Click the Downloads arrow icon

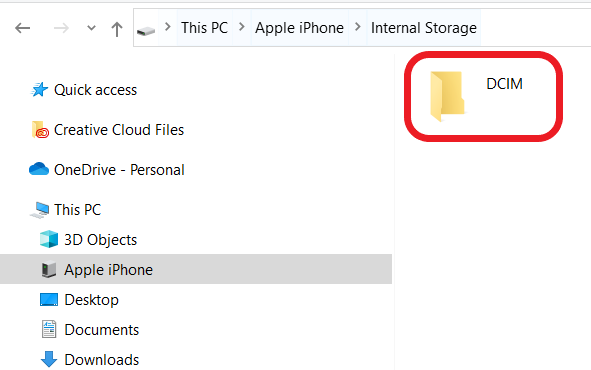tap(49, 359)
